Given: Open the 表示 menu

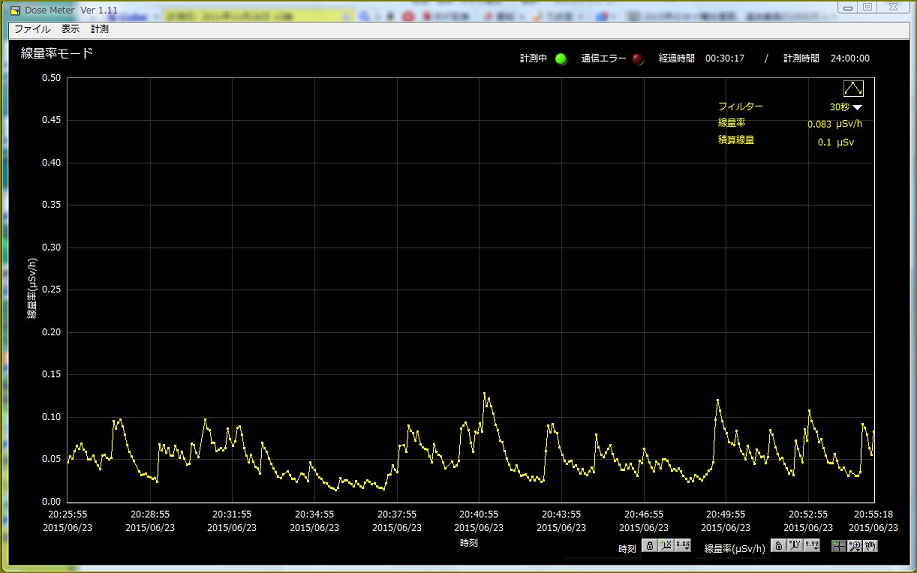Looking at the screenshot, I should (x=70, y=30).
